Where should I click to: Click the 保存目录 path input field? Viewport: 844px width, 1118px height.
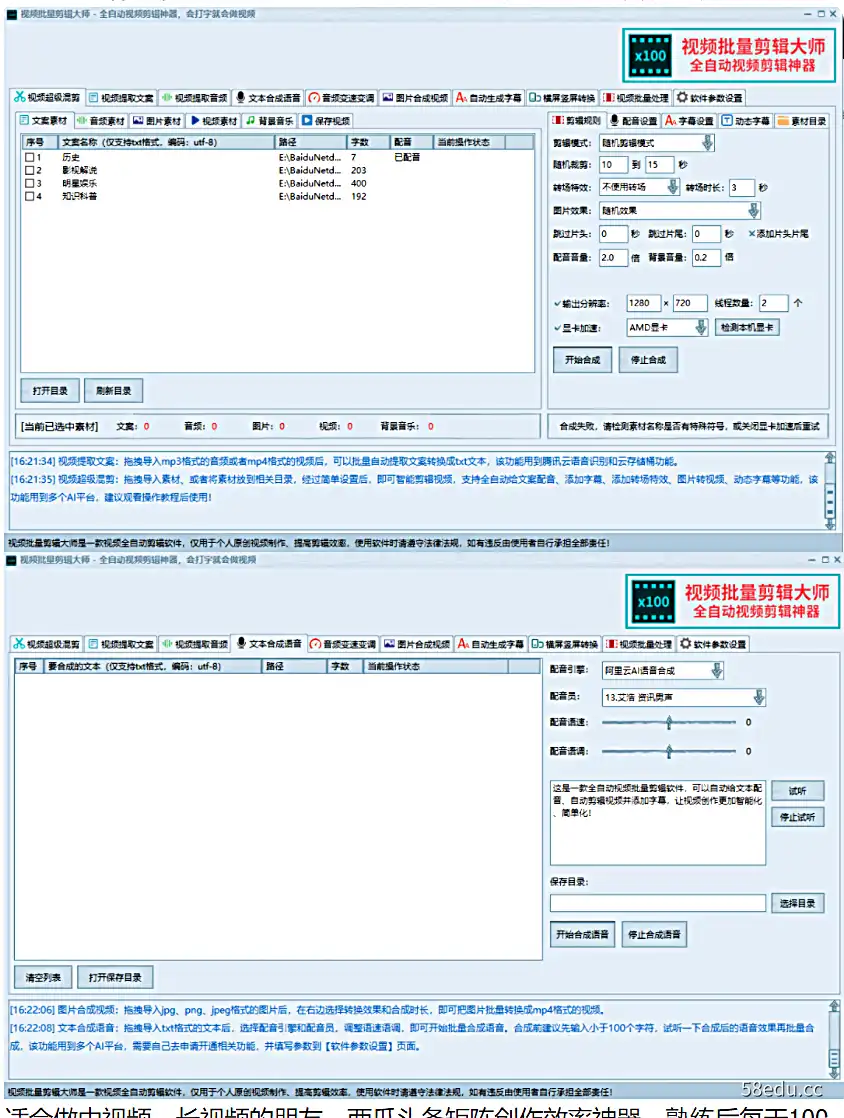pos(657,903)
